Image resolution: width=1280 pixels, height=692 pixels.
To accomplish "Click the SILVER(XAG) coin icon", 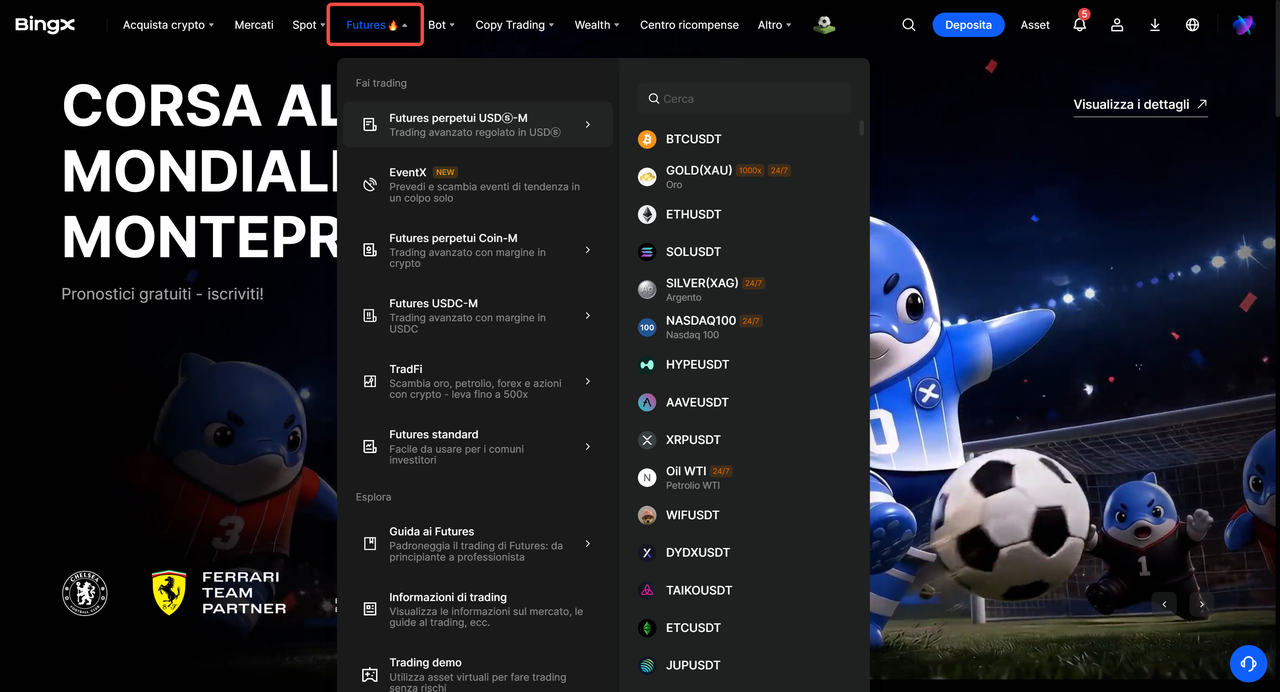I will click(647, 289).
